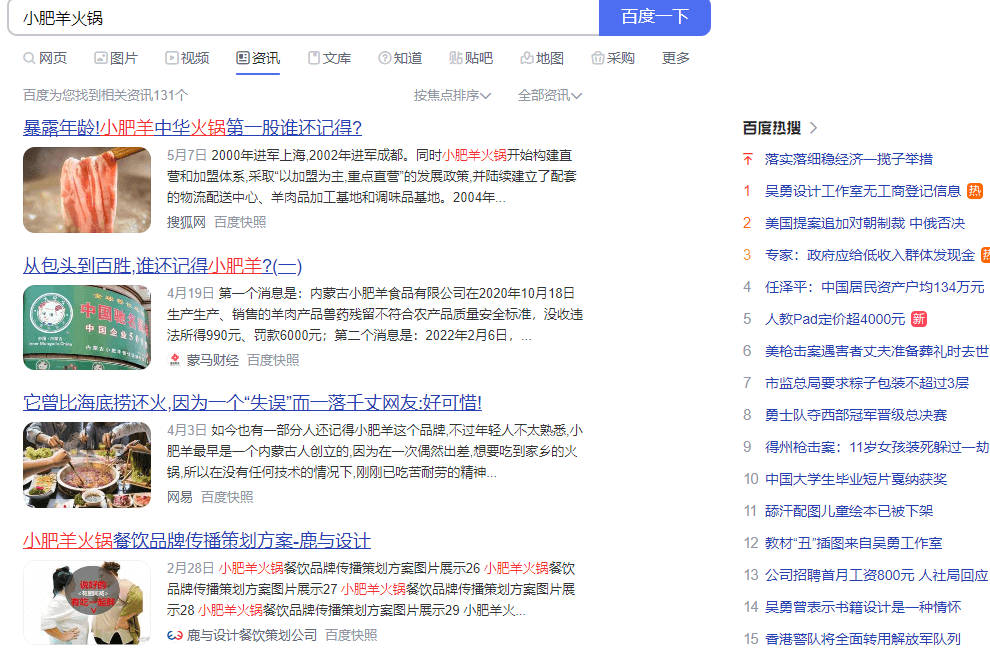Viewport: 990px width, 649px height.
Task: Switch to the 采购 (Purchase) tab
Action: point(613,58)
